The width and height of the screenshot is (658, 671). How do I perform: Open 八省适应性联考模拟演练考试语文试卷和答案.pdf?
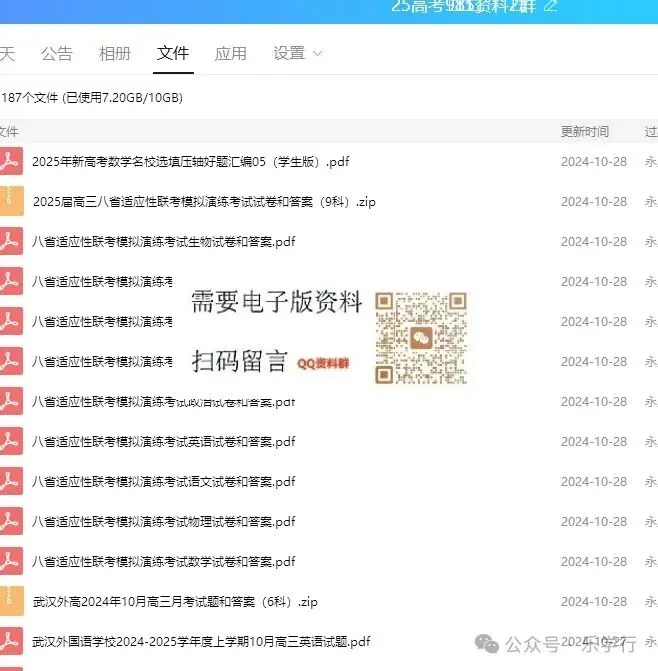(163, 482)
